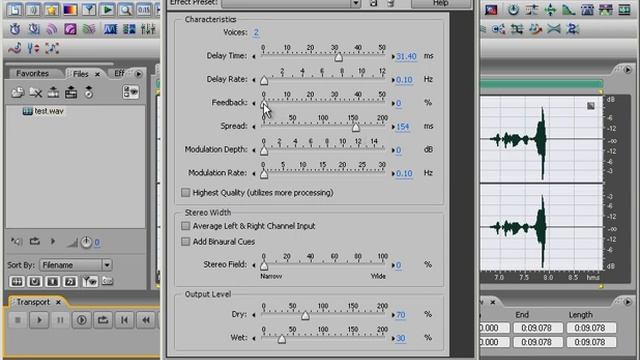
Task: Enable the Add Binaural Cues checkbox
Action: (x=186, y=241)
